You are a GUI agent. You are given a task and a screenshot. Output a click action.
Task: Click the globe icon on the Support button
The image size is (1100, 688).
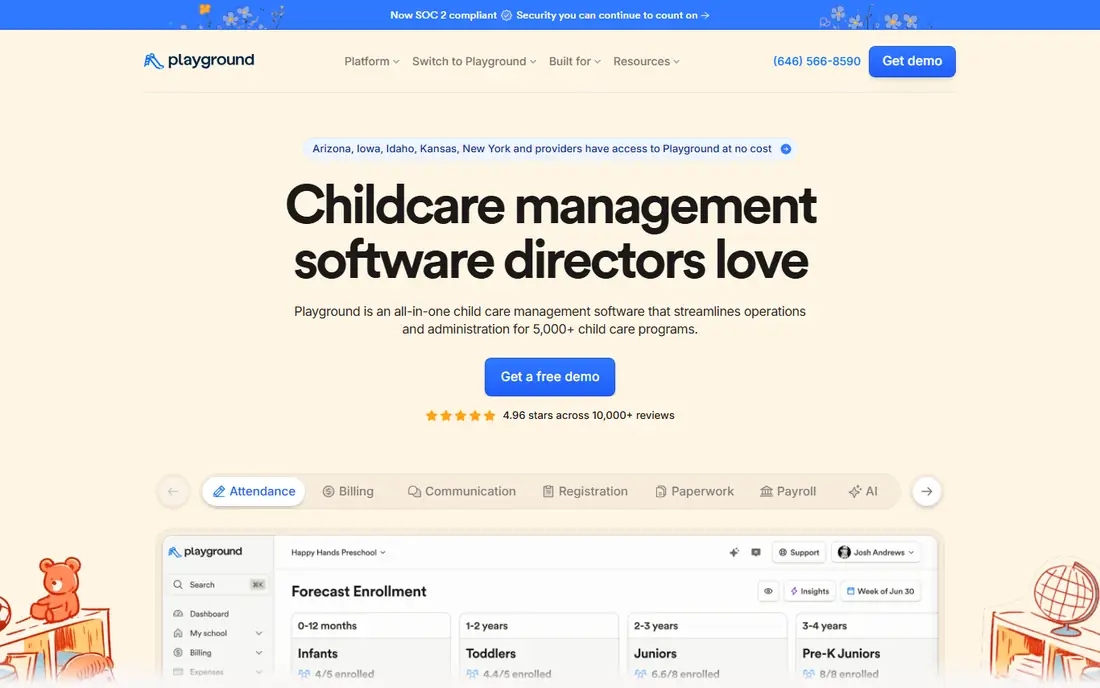pyautogui.click(x=783, y=553)
